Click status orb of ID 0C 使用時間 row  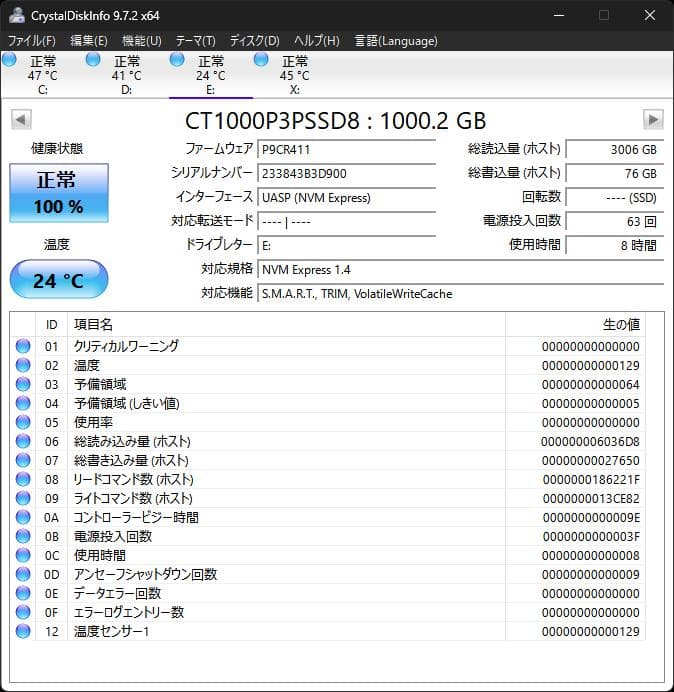tap(23, 555)
